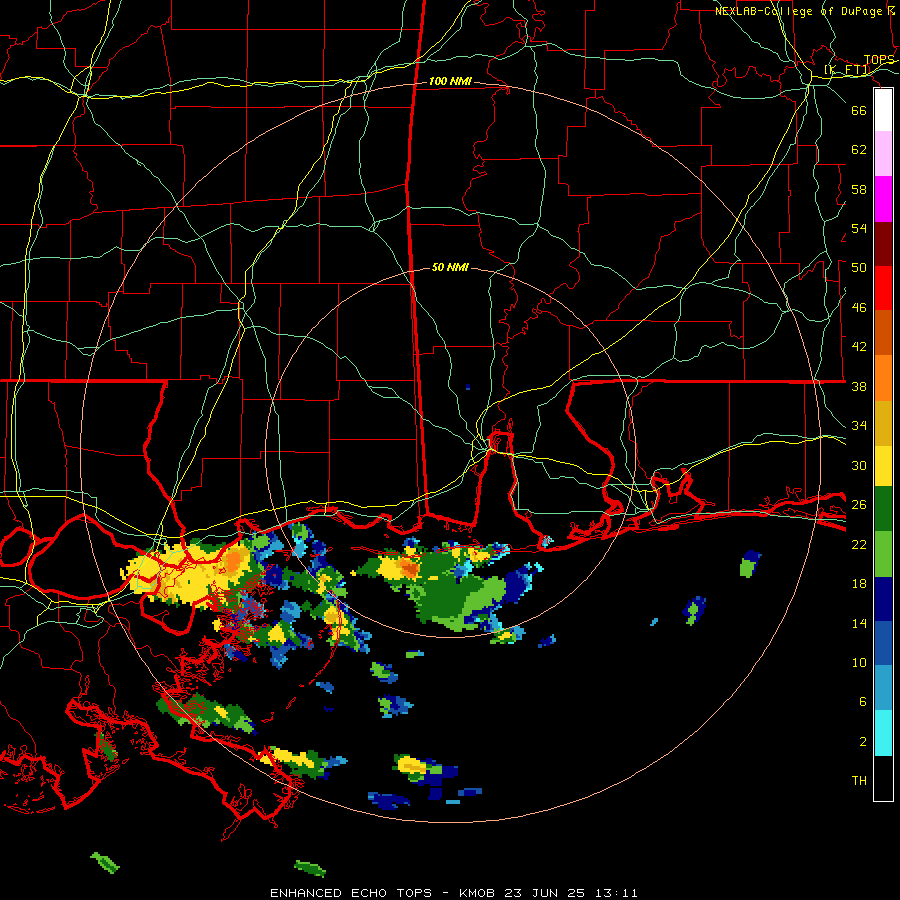Click the legend value '42'

point(859,347)
